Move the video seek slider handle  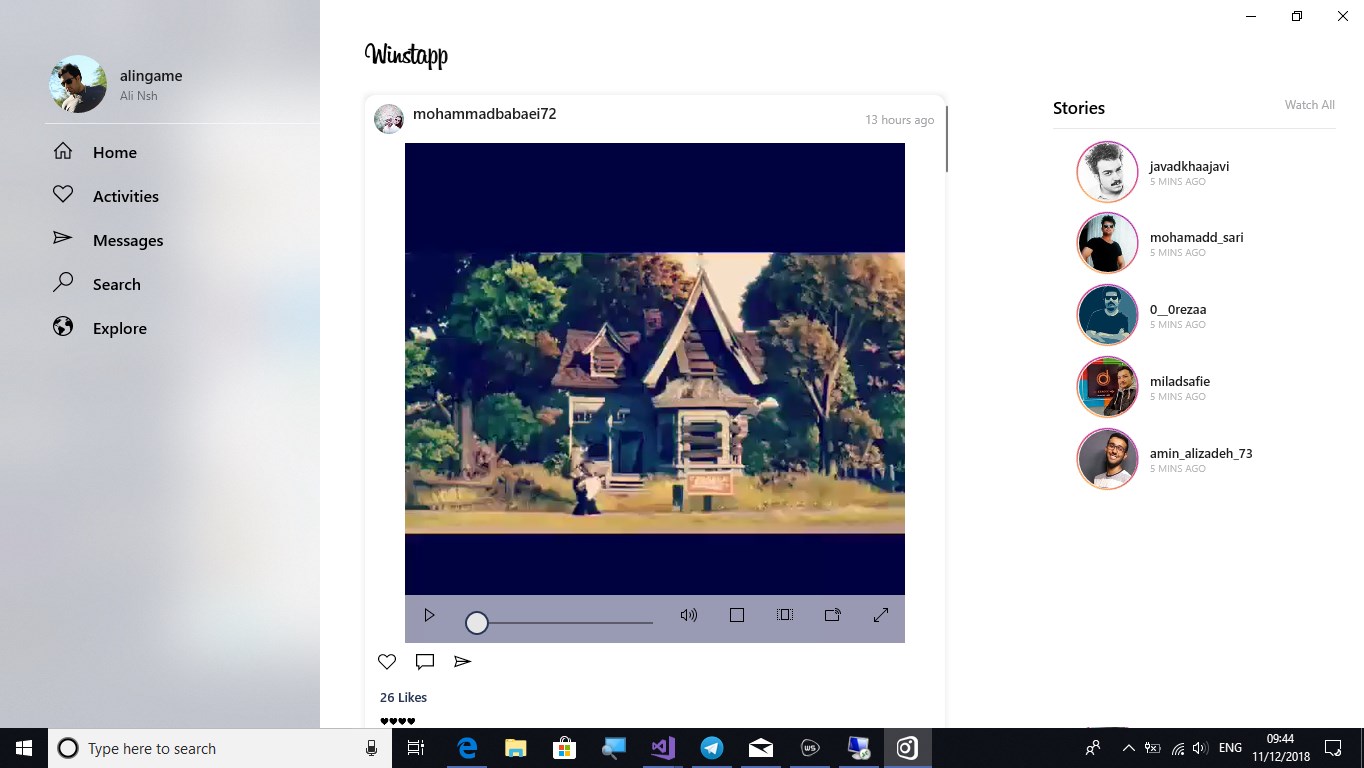point(477,623)
